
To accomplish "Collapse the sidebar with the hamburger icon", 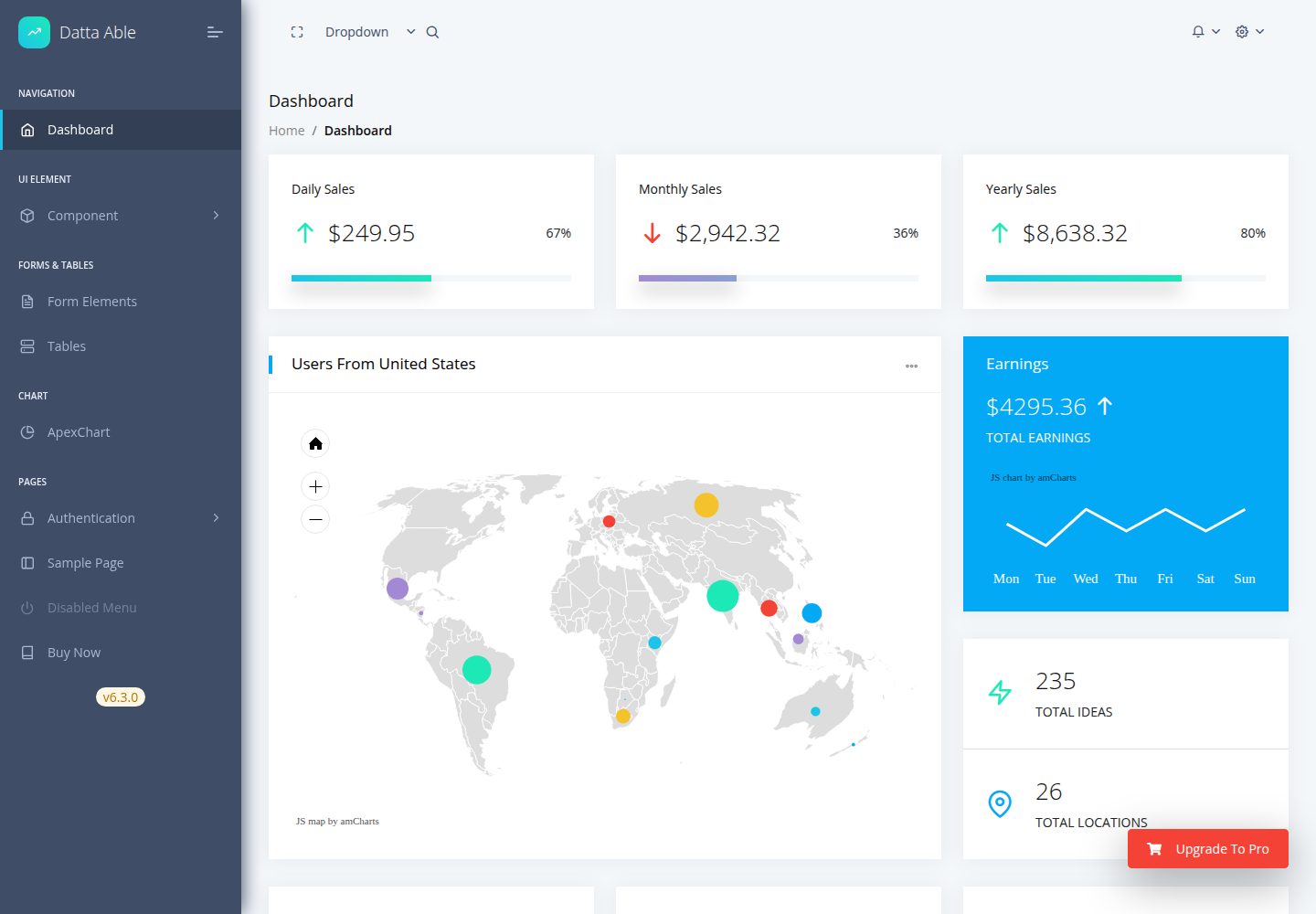I will click(x=215, y=32).
